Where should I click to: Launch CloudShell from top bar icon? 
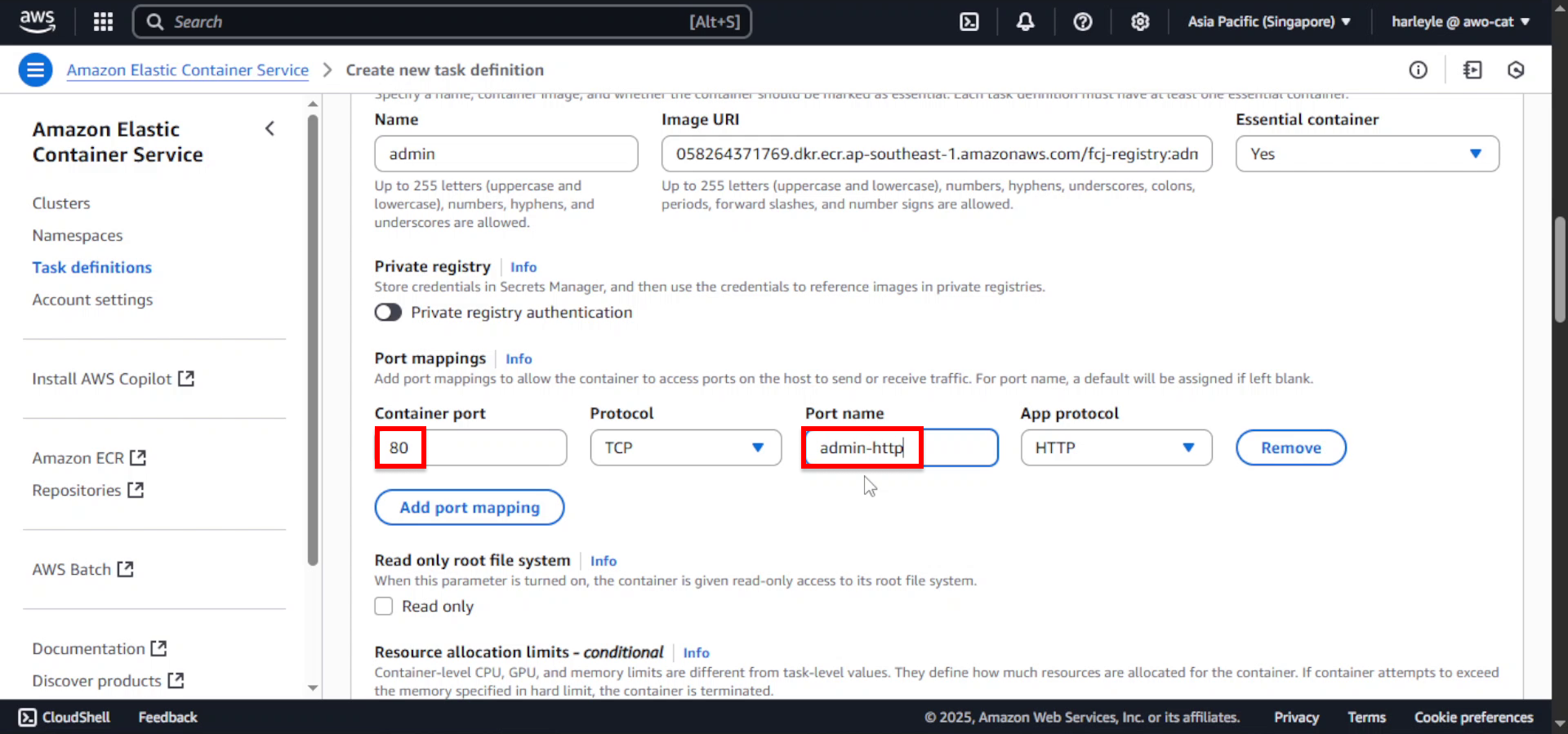tap(969, 22)
